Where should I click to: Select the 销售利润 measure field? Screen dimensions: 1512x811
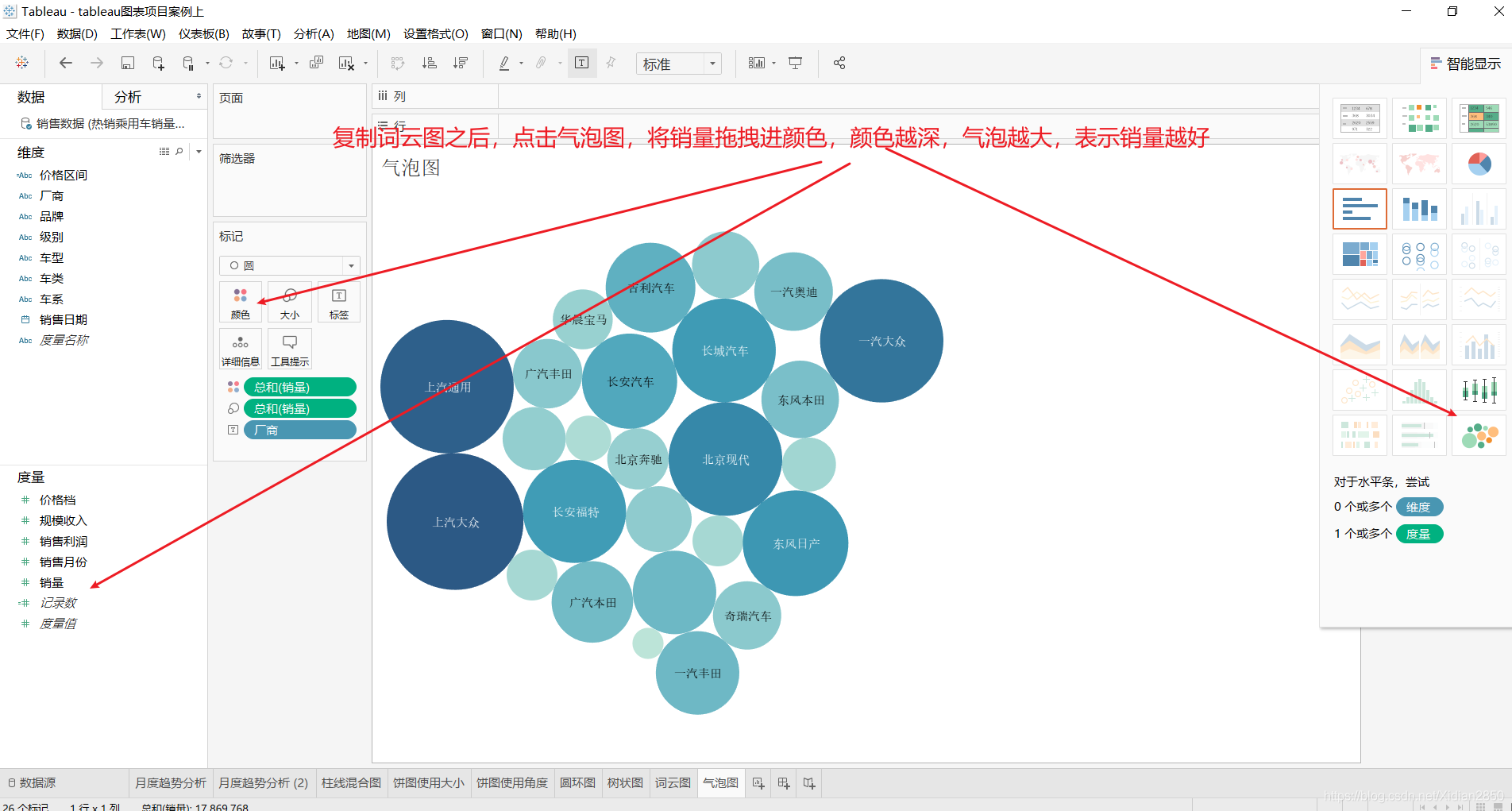click(x=64, y=541)
